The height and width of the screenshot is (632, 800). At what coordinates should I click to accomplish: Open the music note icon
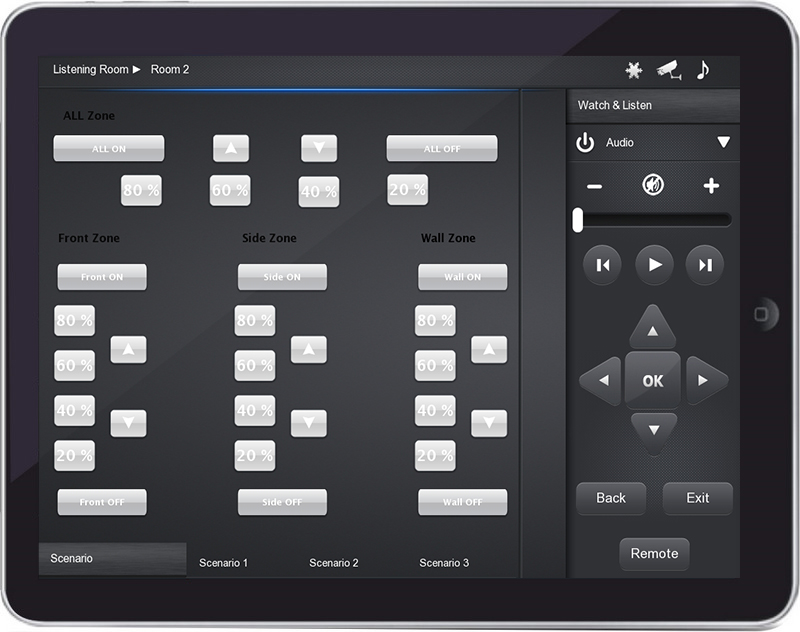[703, 69]
